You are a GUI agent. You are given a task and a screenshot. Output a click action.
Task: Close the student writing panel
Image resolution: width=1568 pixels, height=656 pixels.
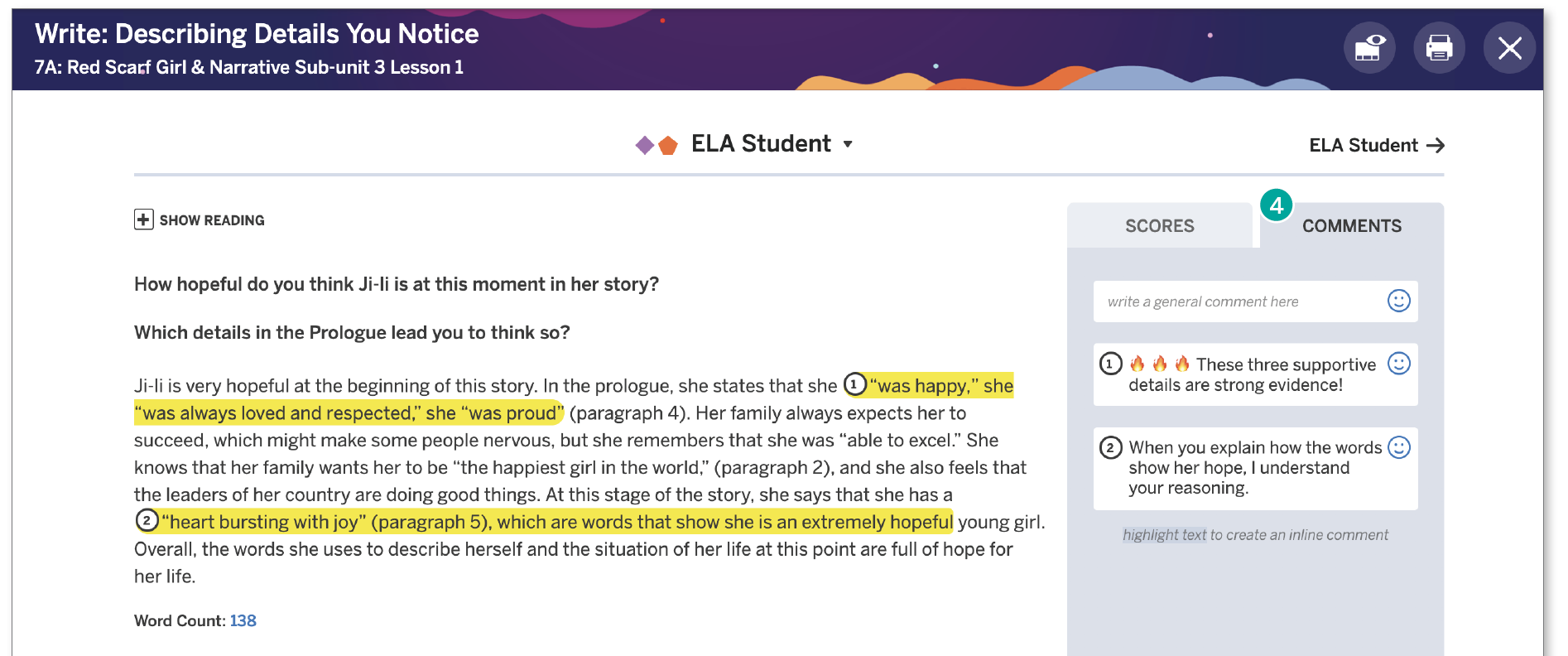(1509, 48)
